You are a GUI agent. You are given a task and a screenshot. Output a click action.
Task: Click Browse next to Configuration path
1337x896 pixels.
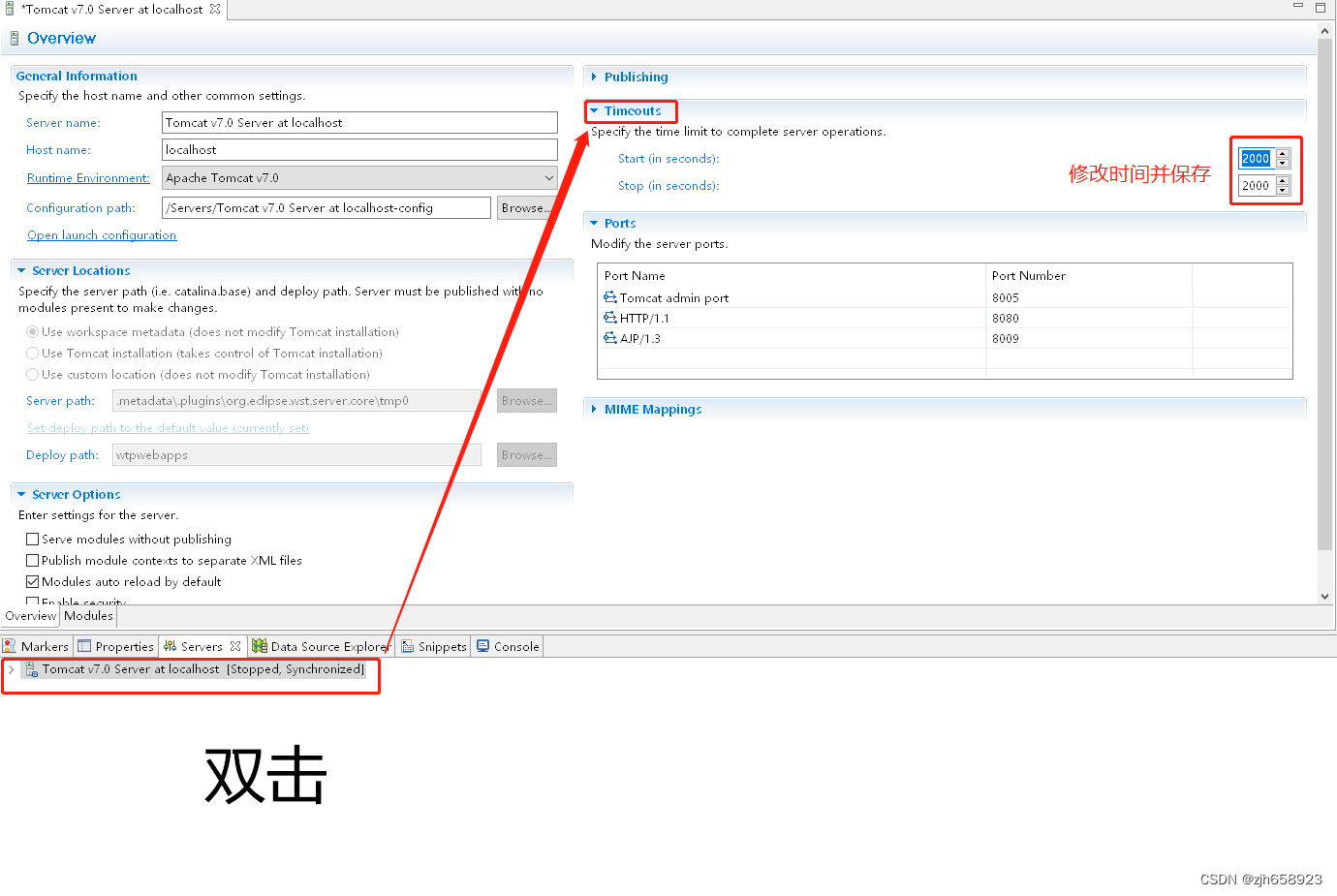[527, 208]
